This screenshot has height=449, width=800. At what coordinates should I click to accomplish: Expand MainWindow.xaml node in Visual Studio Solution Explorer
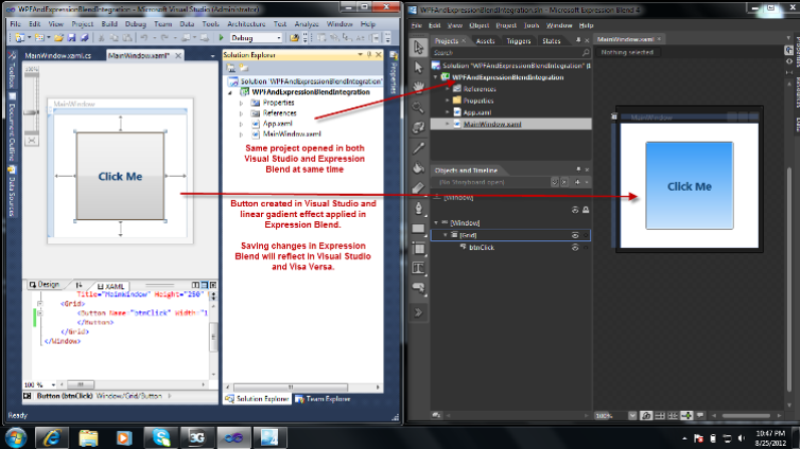click(241, 135)
